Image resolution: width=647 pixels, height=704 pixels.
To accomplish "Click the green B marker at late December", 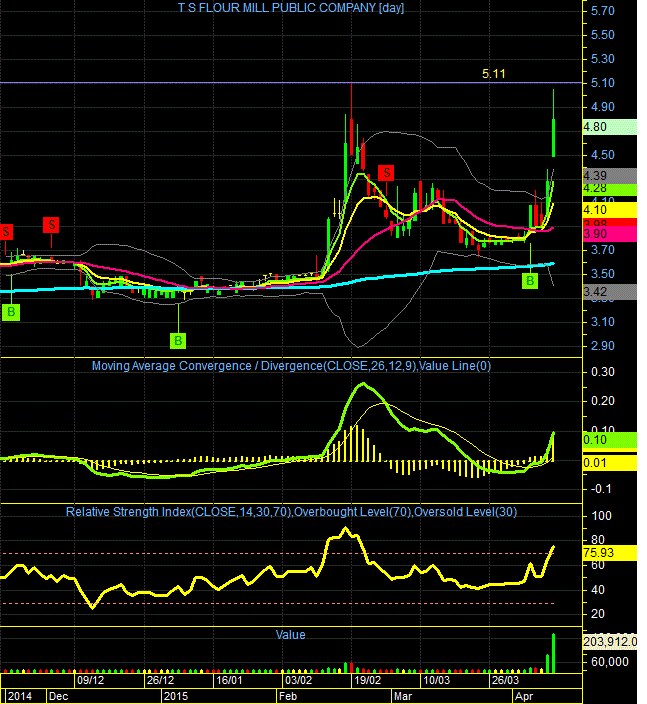I will (178, 341).
